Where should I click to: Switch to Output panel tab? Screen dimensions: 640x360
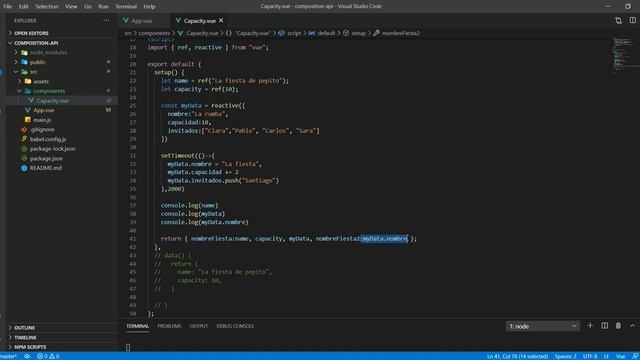(199, 326)
